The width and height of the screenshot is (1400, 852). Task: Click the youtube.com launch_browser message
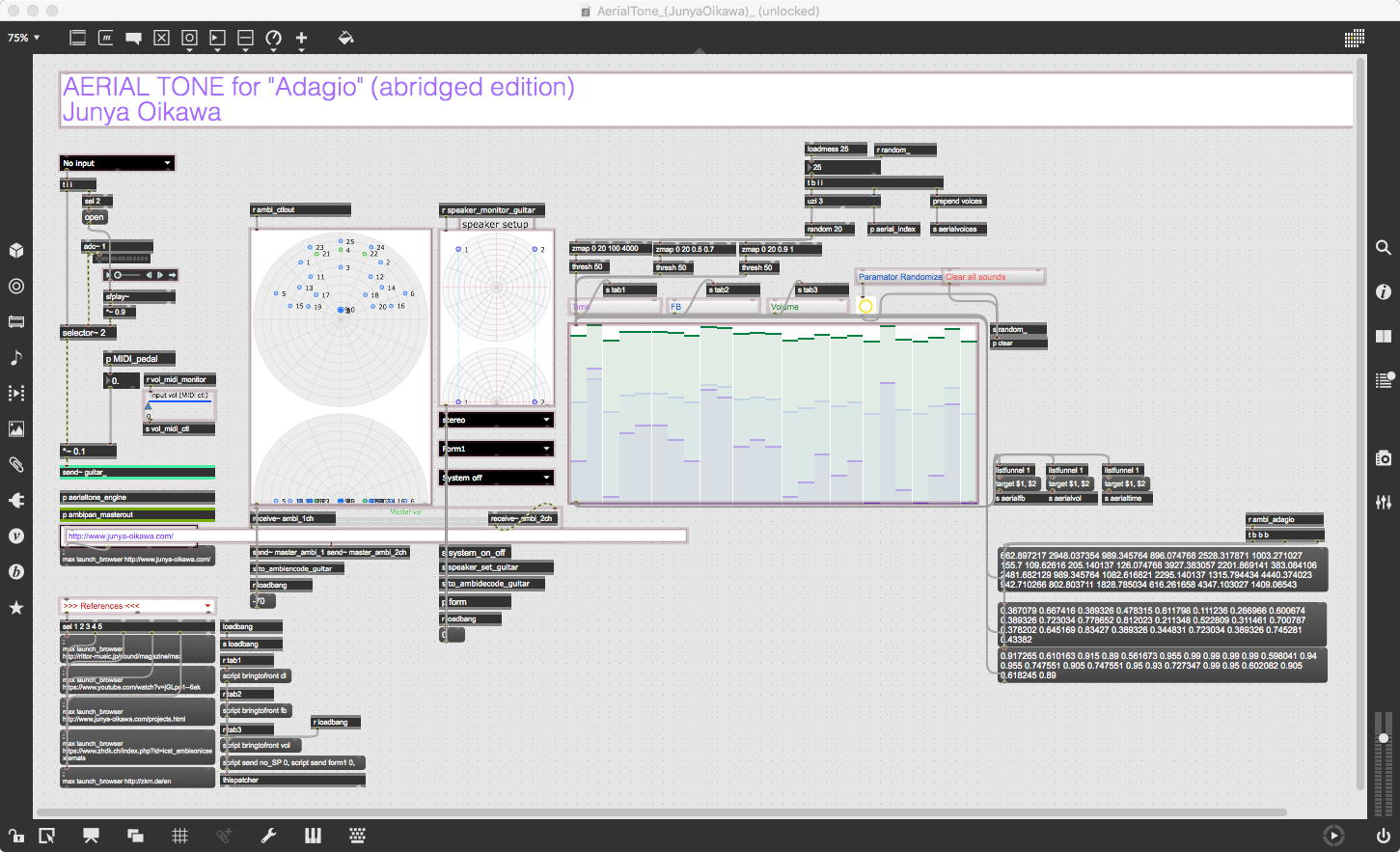click(x=137, y=681)
